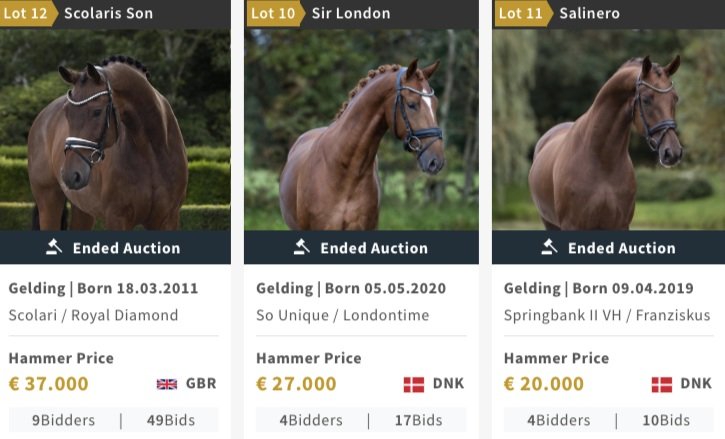
Task: Click Ended Auction bar for Scolaris Son
Action: pos(115,247)
